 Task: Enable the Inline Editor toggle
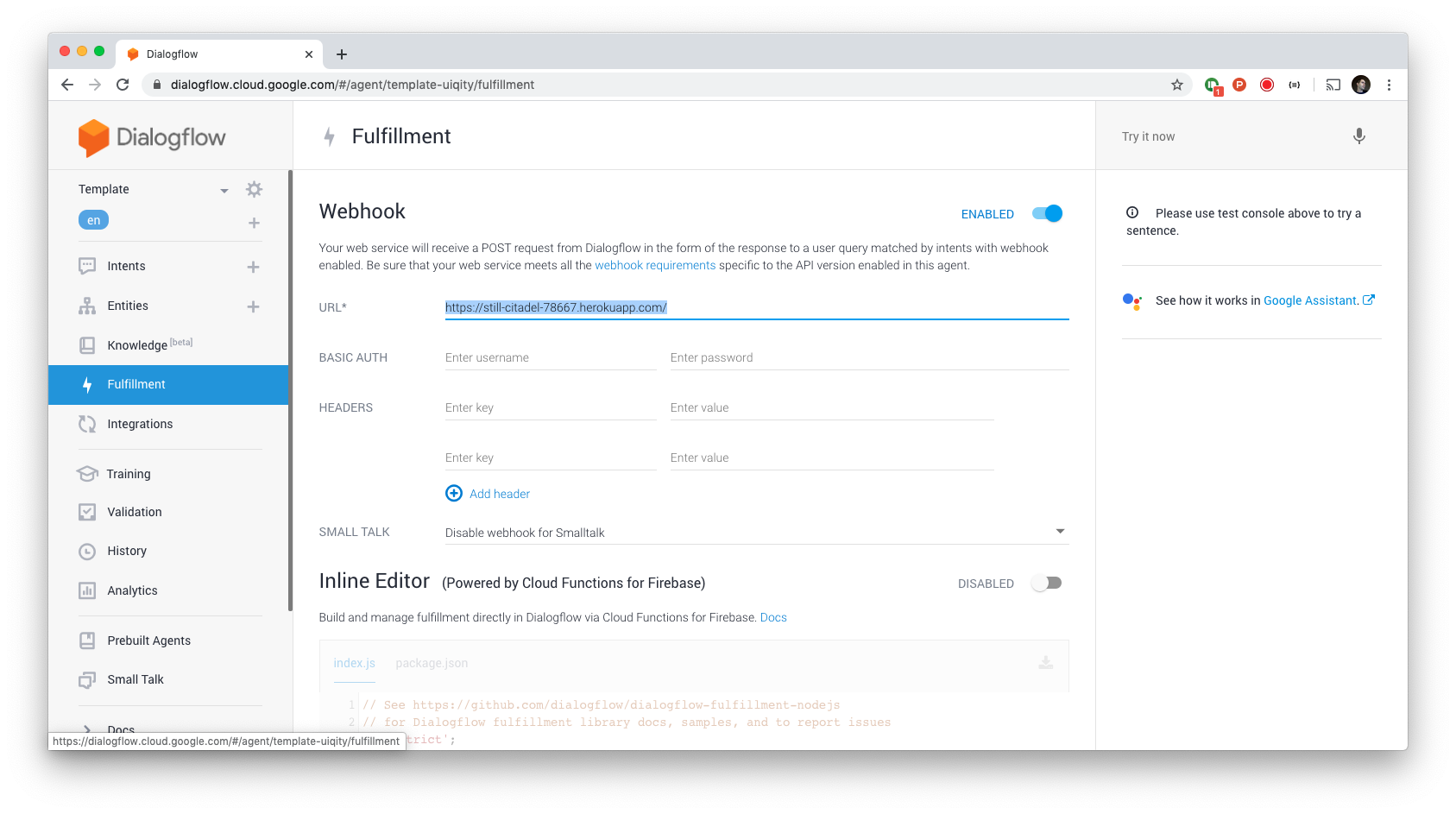click(1047, 583)
